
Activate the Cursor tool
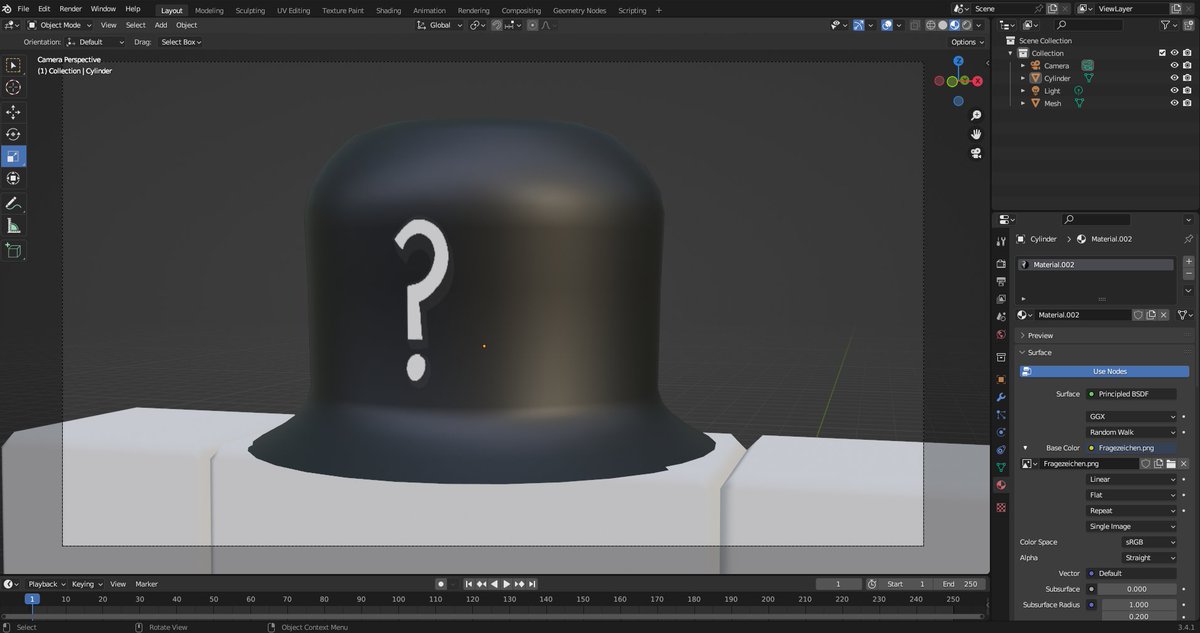coord(14,88)
